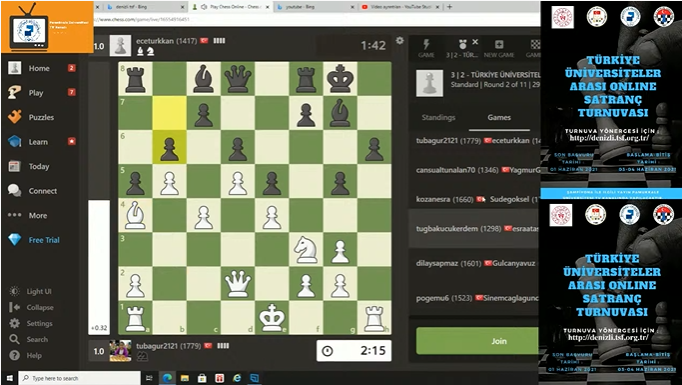The width and height of the screenshot is (682, 385).
Task: Close the tournament tab with X
Action: click(x=475, y=42)
